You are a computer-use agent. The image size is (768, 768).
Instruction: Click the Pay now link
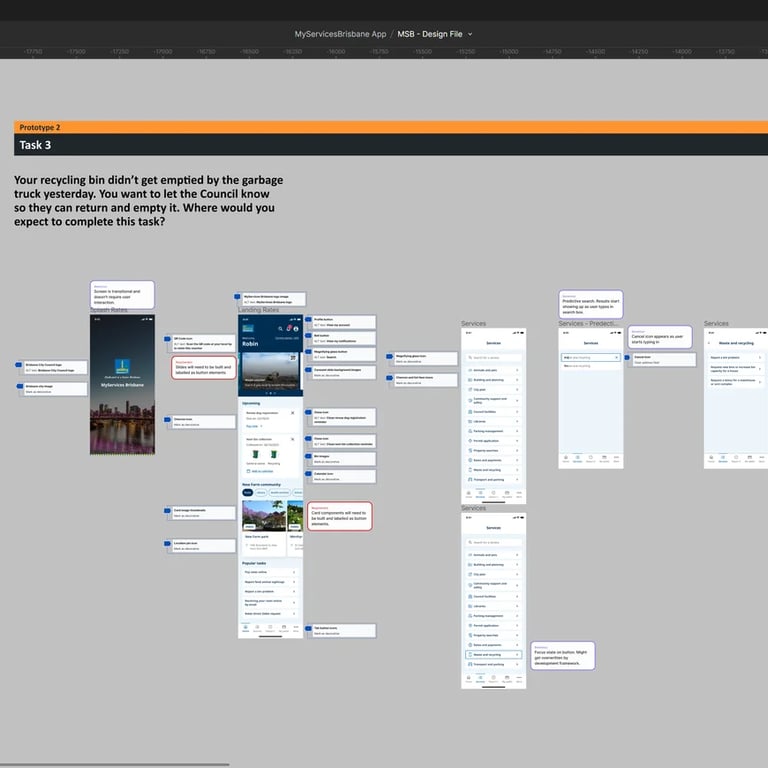point(254,426)
